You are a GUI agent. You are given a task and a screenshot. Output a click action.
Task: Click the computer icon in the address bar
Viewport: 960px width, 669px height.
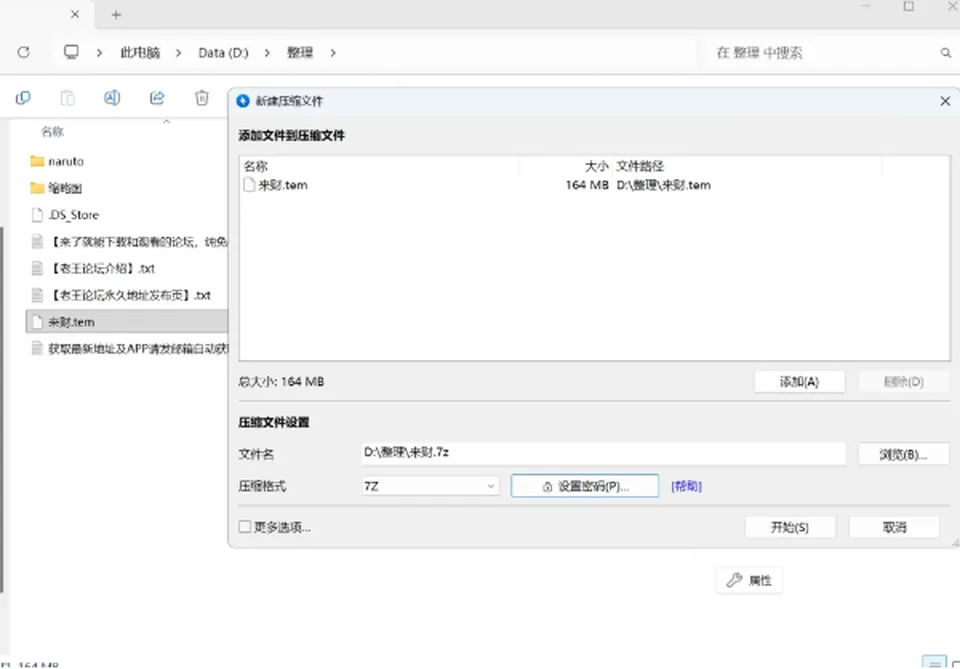point(71,52)
